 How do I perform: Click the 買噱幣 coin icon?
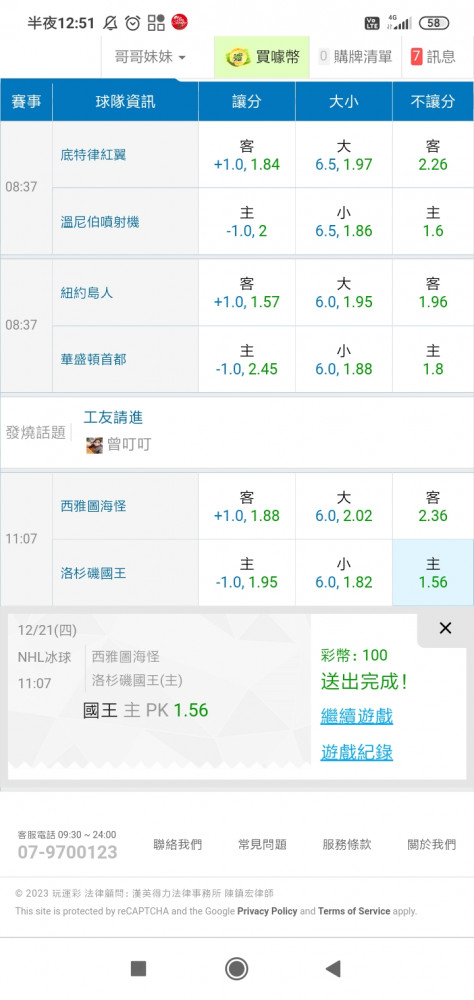tap(238, 57)
